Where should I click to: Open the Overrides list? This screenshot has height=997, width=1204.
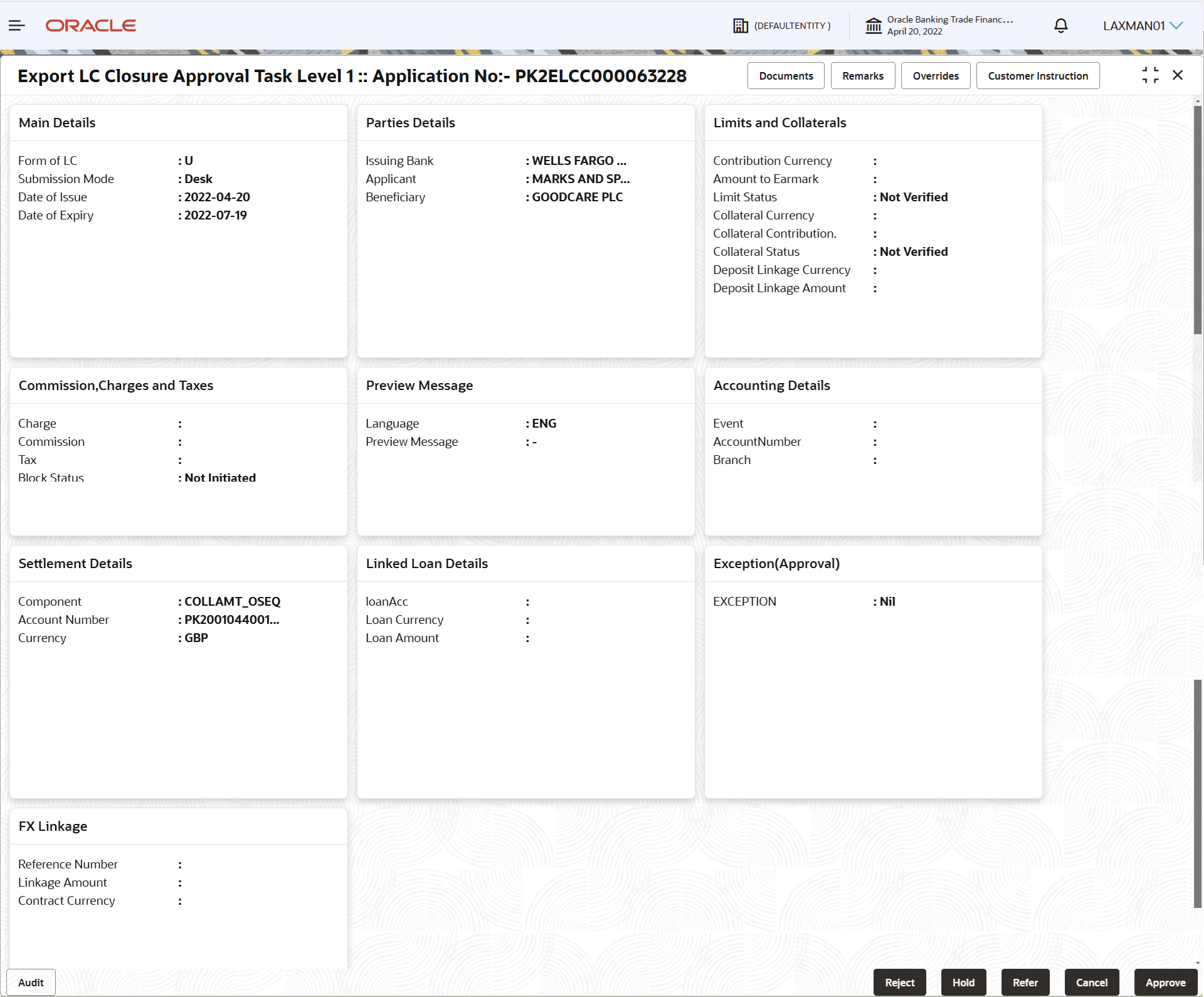(936, 75)
